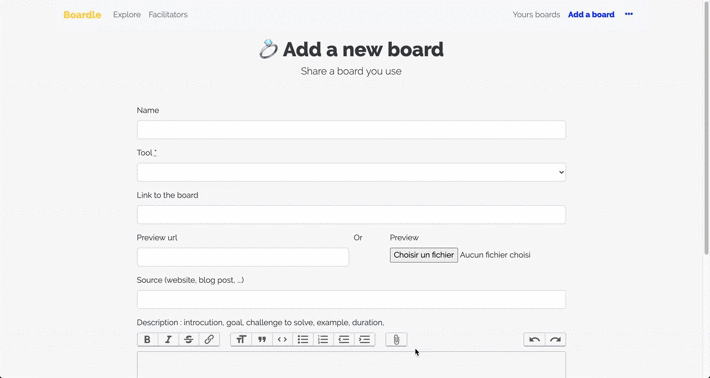Attach a file with paperclip icon
This screenshot has height=378, width=710.
[x=396, y=340]
